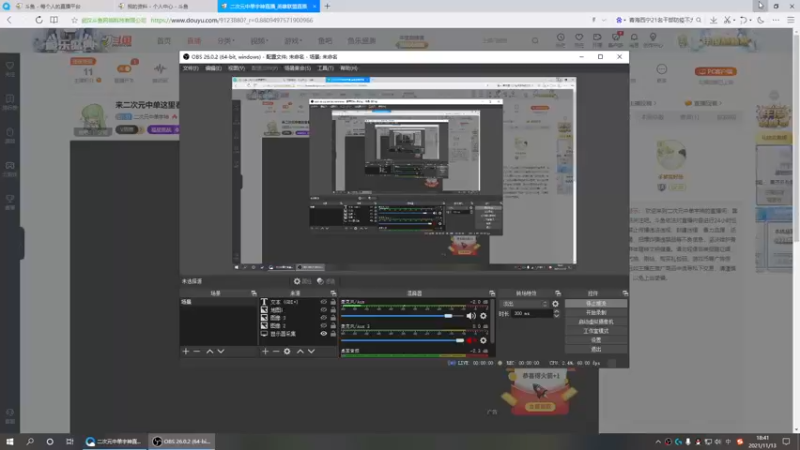
Task: Remove the selected source with the minus icon
Action: point(276,352)
